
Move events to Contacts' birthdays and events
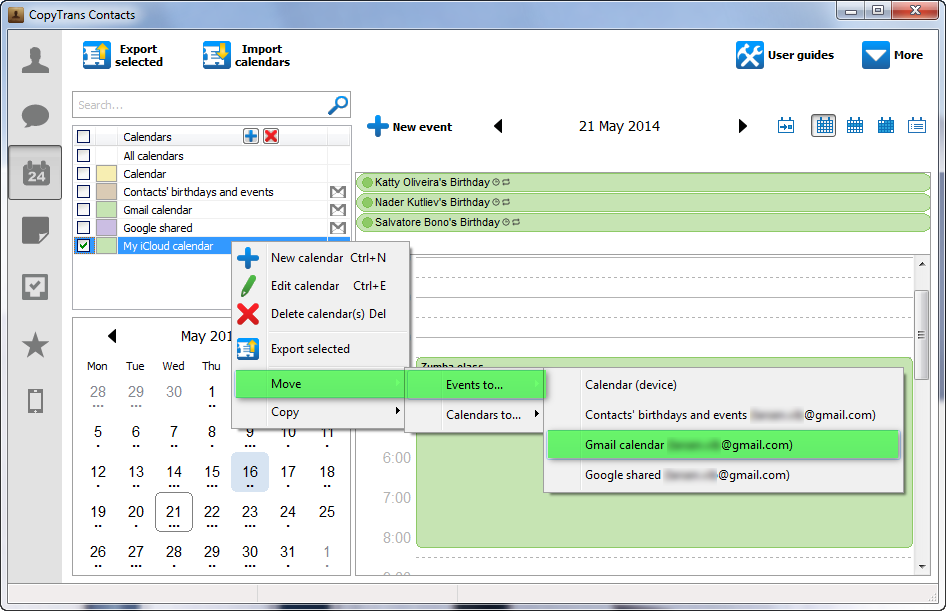point(723,415)
